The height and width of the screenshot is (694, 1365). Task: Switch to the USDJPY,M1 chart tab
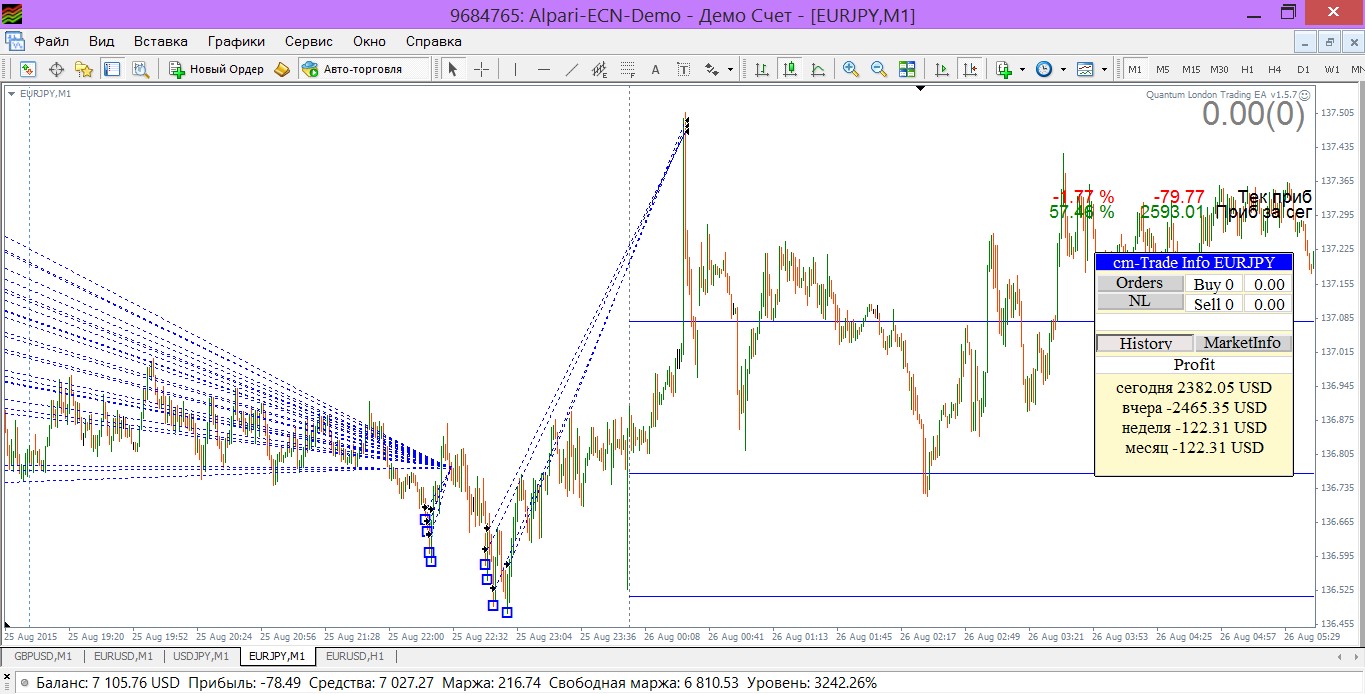(x=201, y=656)
